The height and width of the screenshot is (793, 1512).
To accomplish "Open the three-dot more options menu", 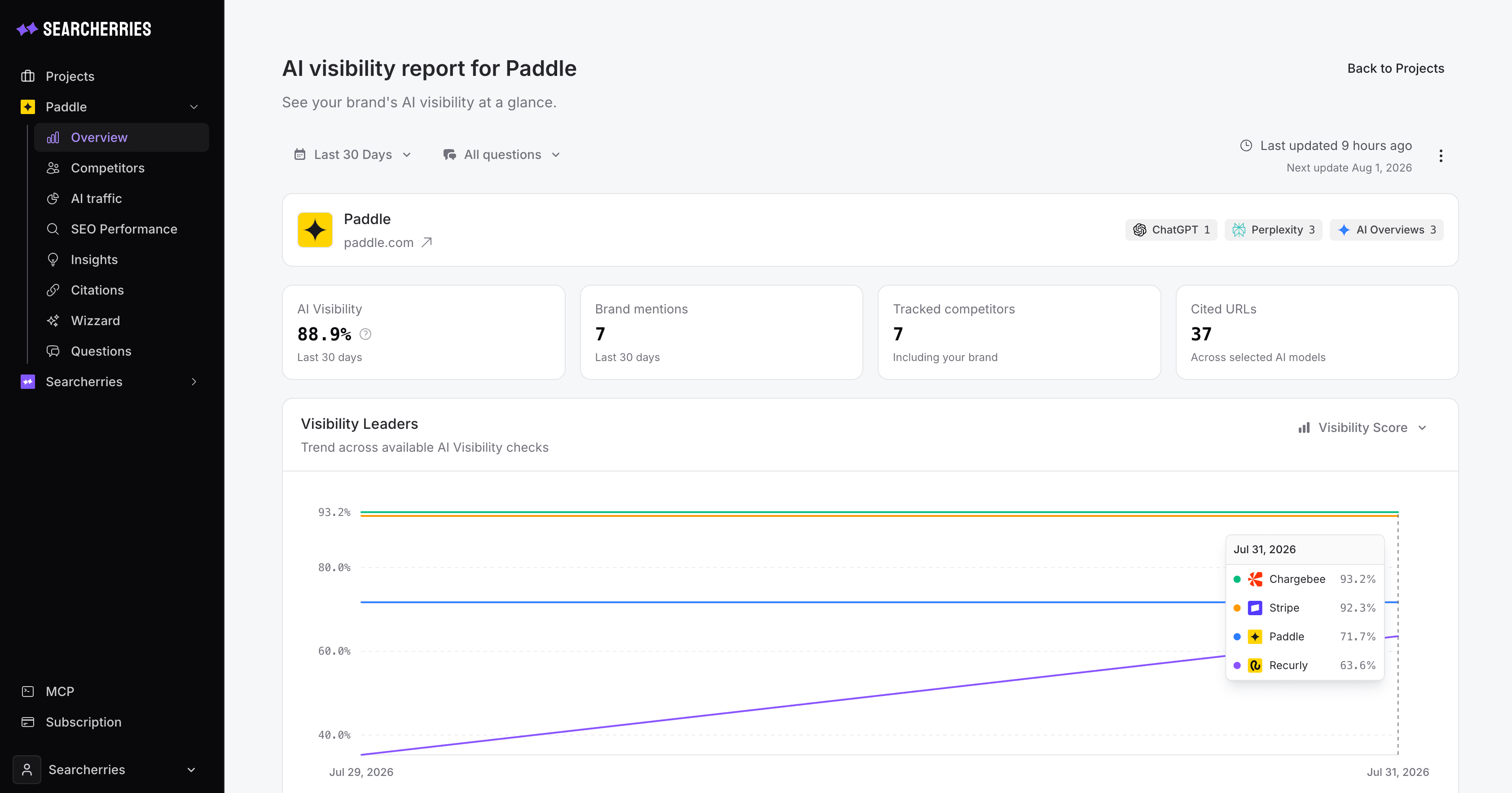I will (x=1440, y=155).
